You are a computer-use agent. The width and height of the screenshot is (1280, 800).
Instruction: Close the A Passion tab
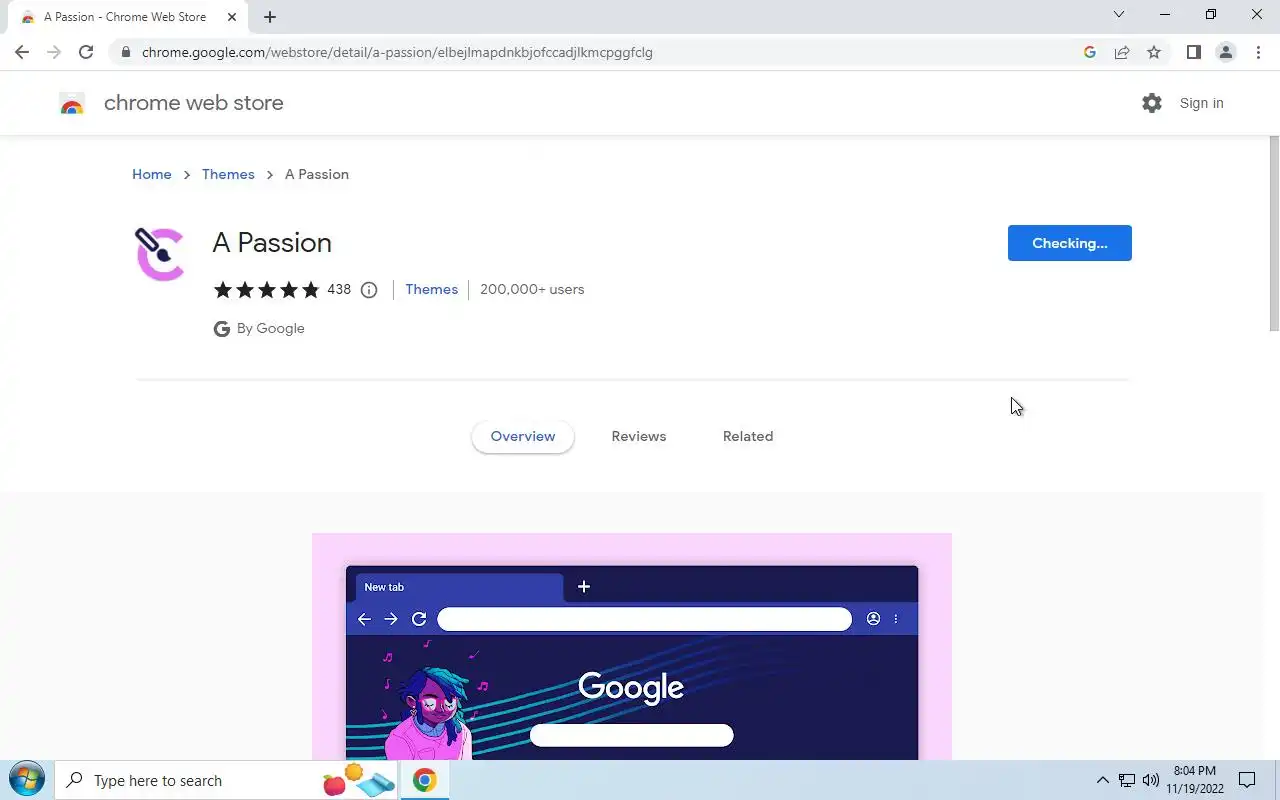click(x=231, y=17)
